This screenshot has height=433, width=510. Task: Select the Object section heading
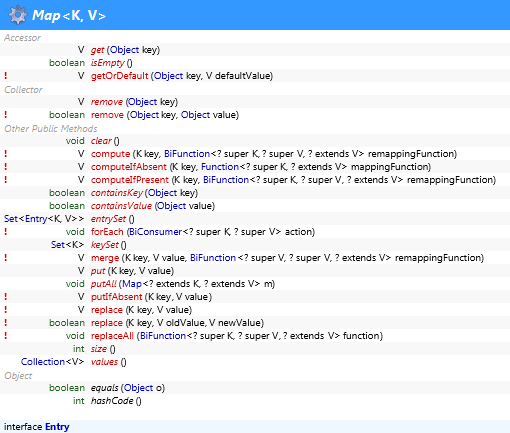(x=18, y=376)
